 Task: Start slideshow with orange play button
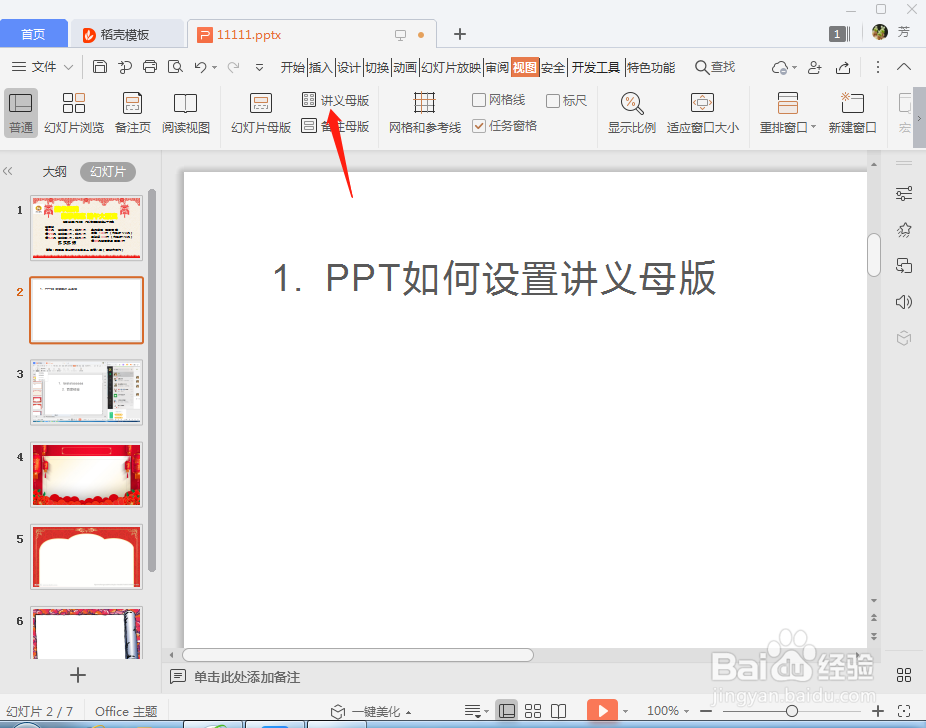pos(602,711)
